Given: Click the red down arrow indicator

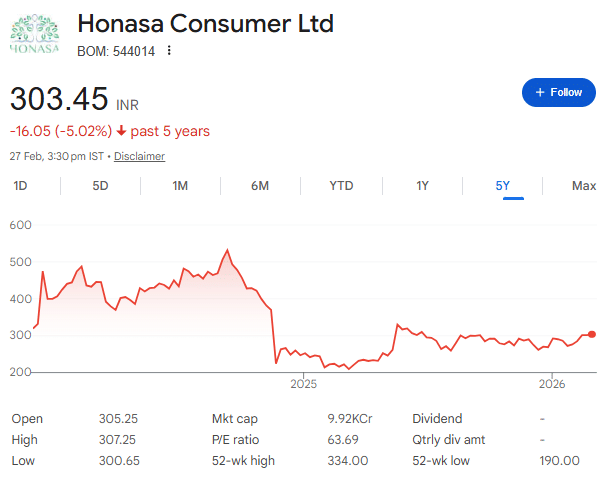Looking at the screenshot, I should [x=121, y=131].
